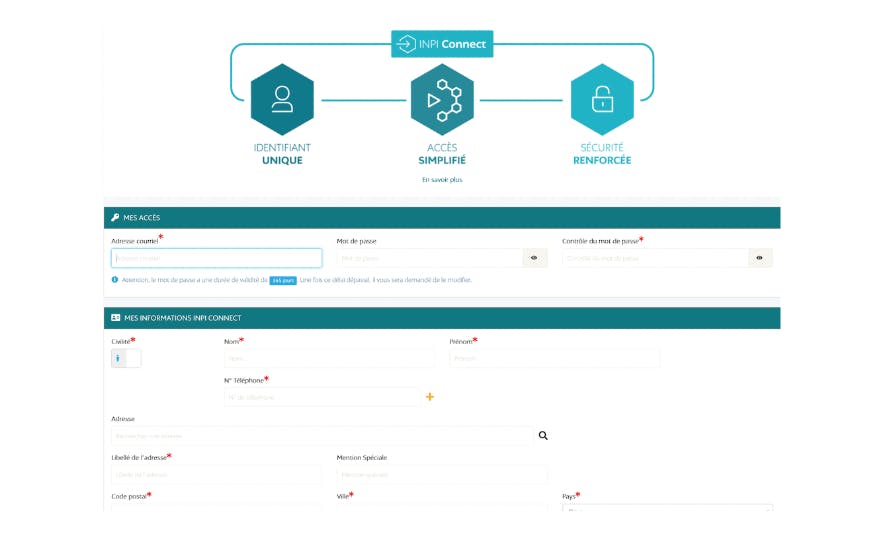The image size is (881, 543).
Task: Click the Prénom input field
Action: tap(555, 358)
